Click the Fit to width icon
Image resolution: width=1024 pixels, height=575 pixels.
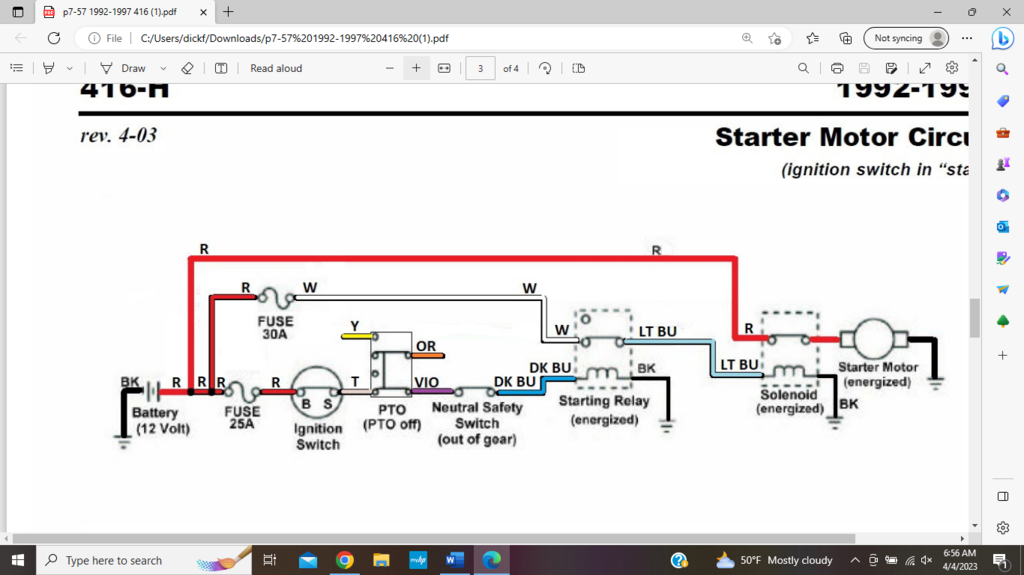444,68
